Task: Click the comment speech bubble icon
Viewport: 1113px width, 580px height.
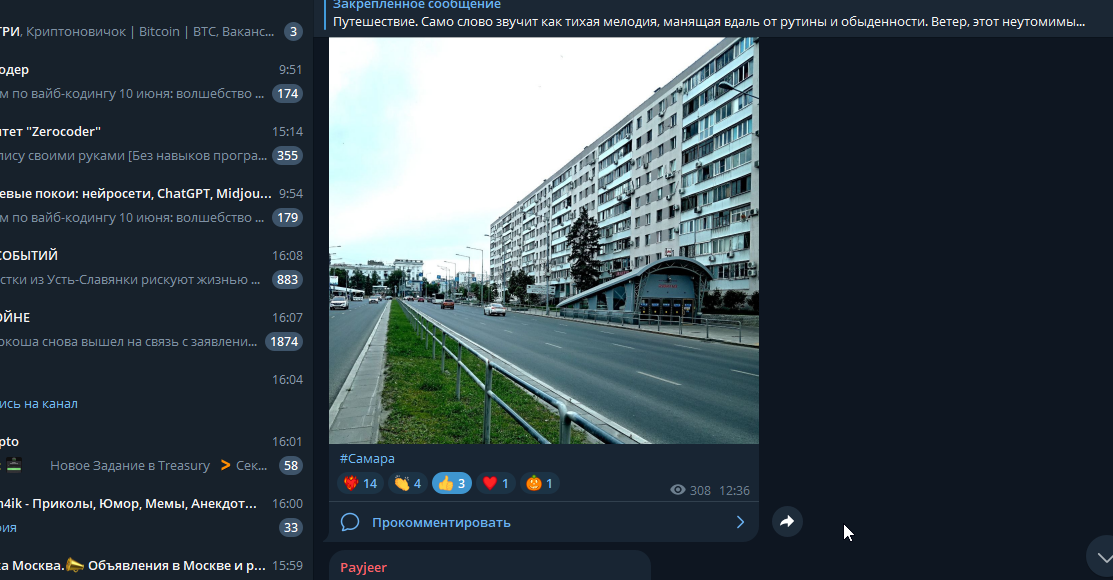Action: (x=349, y=522)
